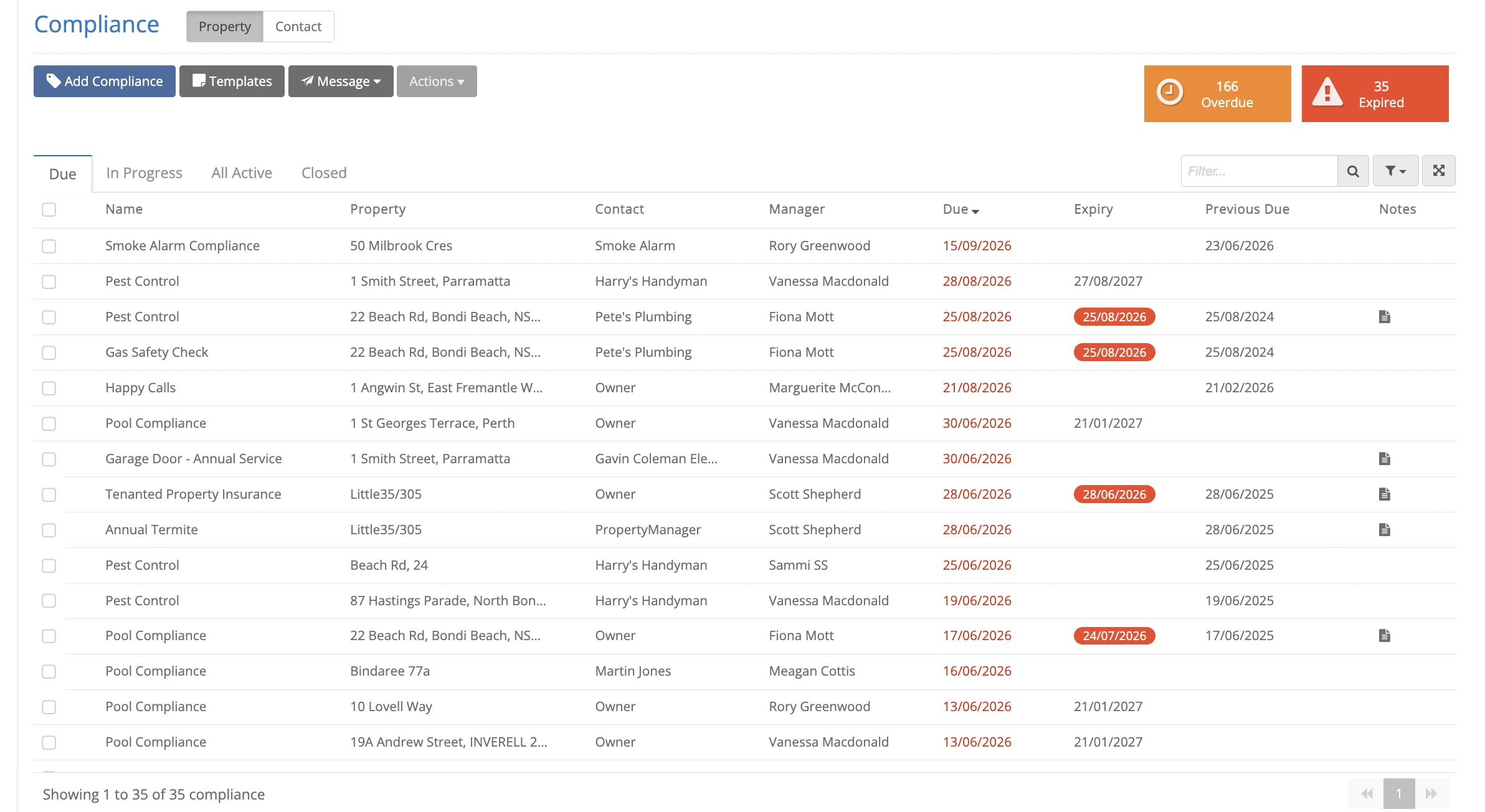The image size is (1485, 812).
Task: Open the Actions dropdown
Action: pos(437,82)
